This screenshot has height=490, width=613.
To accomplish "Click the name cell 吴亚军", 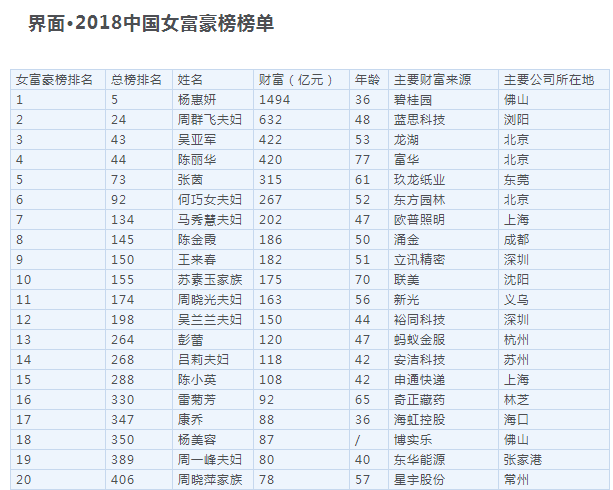I will coord(197,140).
